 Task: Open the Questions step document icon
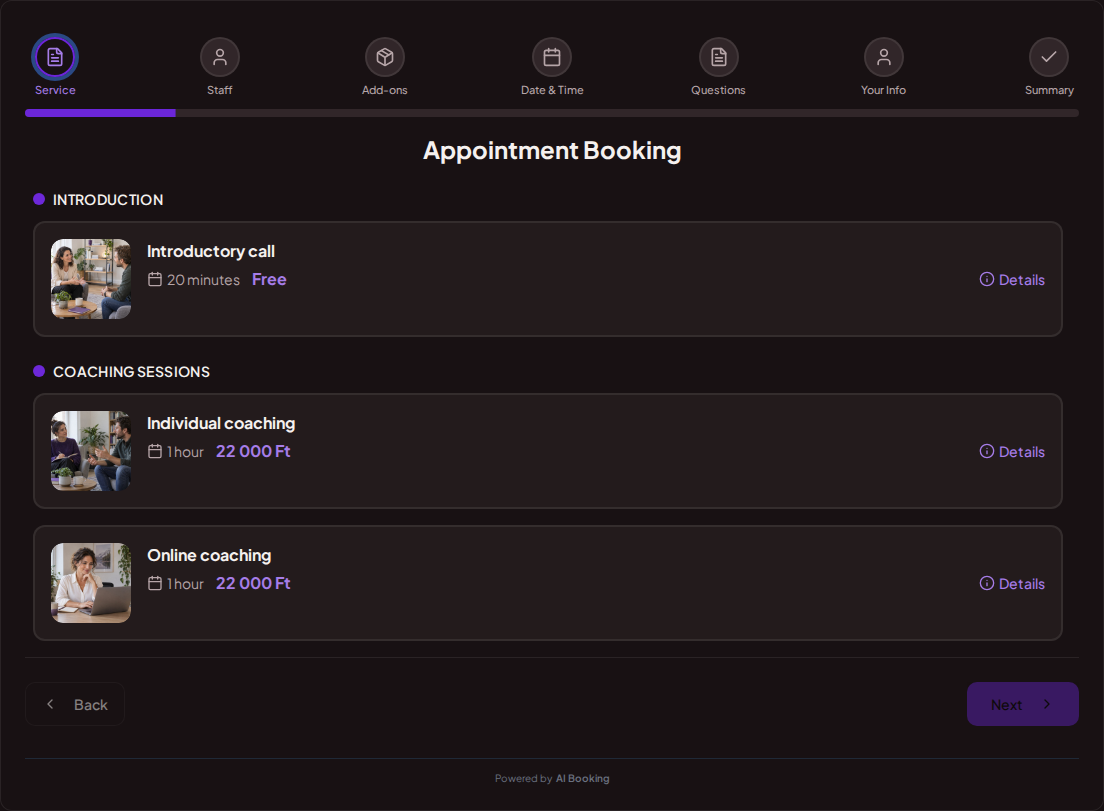point(718,57)
